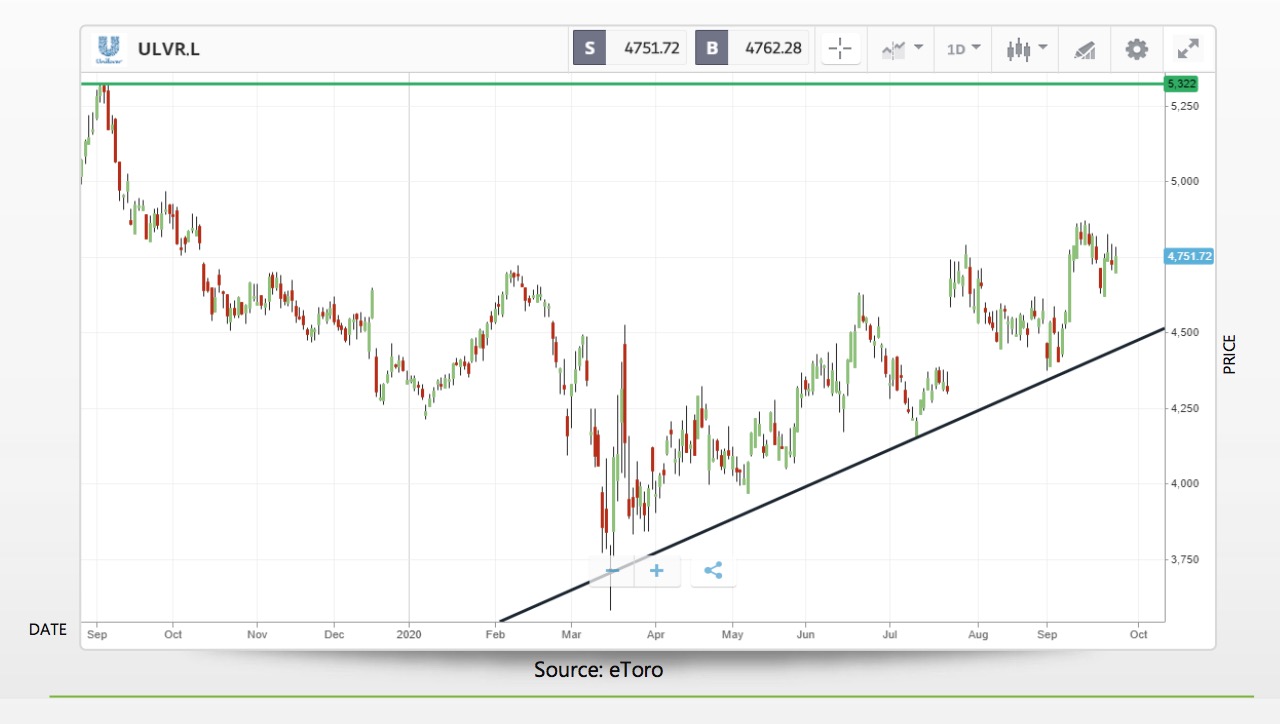Click the Buy button marked B
Screen dimensions: 1280x724
pyautogui.click(x=711, y=48)
